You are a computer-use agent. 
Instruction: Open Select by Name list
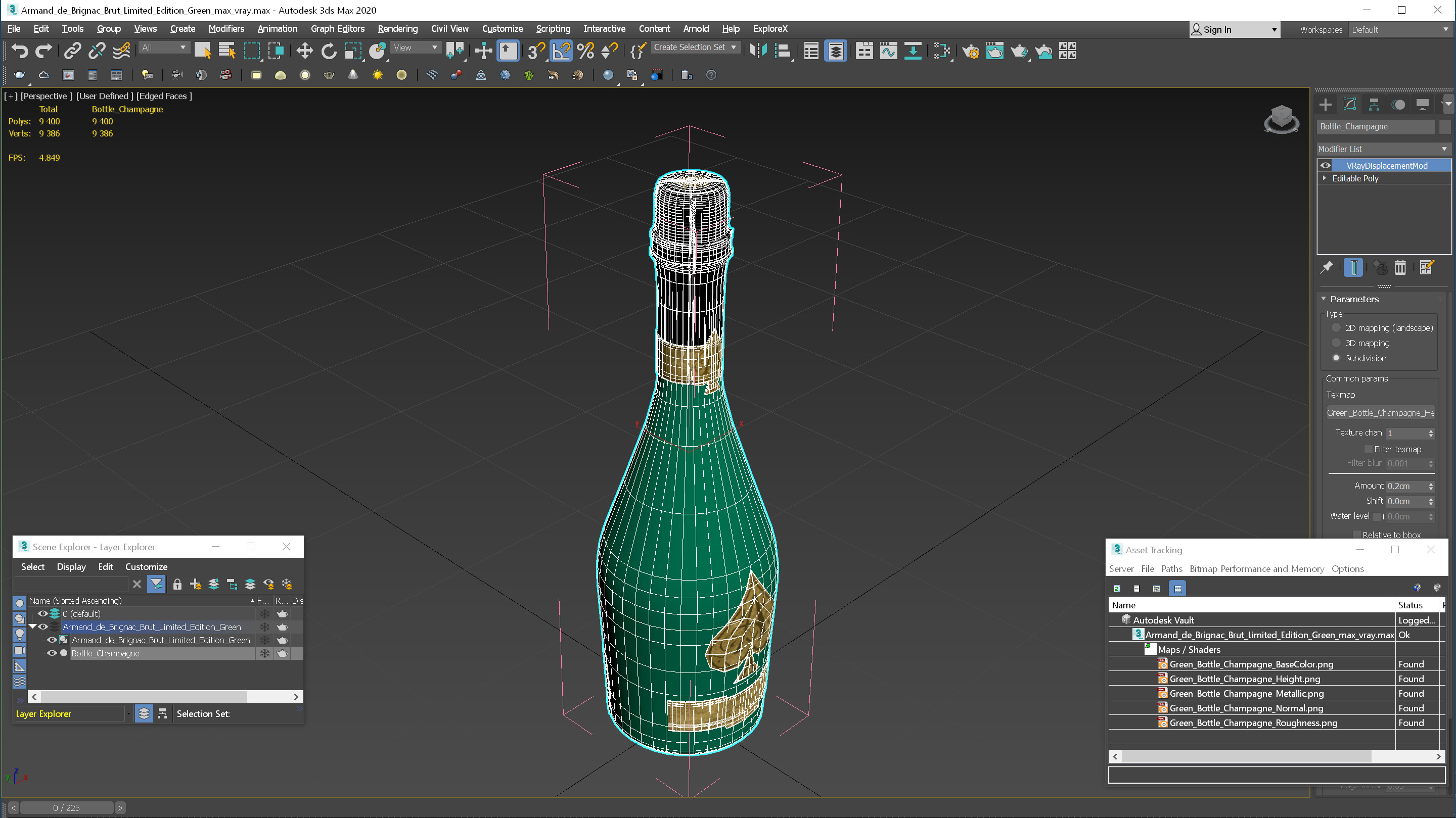227,52
